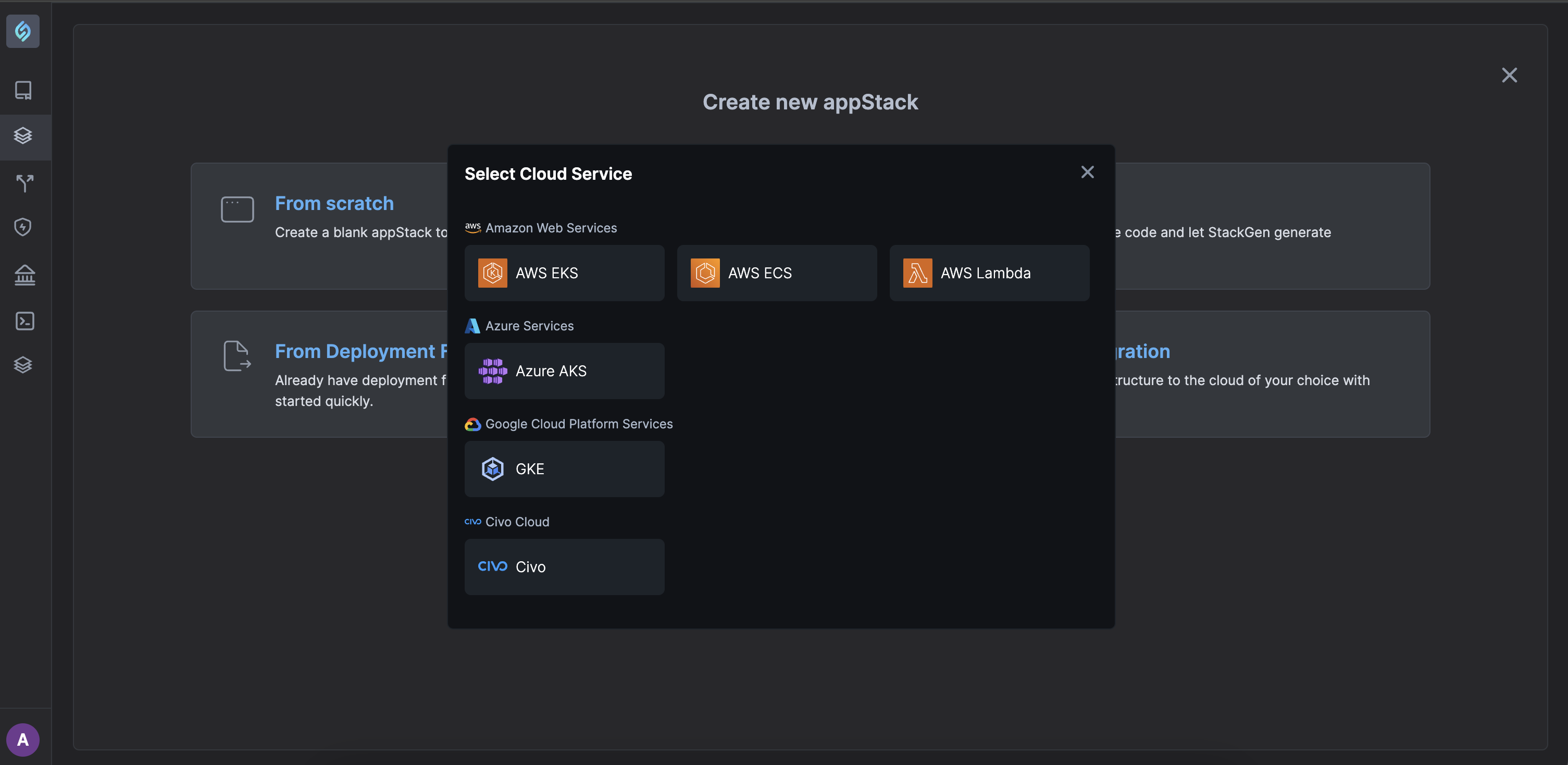1568x765 pixels.
Task: Choose the AWS ECS service option
Action: click(x=777, y=273)
